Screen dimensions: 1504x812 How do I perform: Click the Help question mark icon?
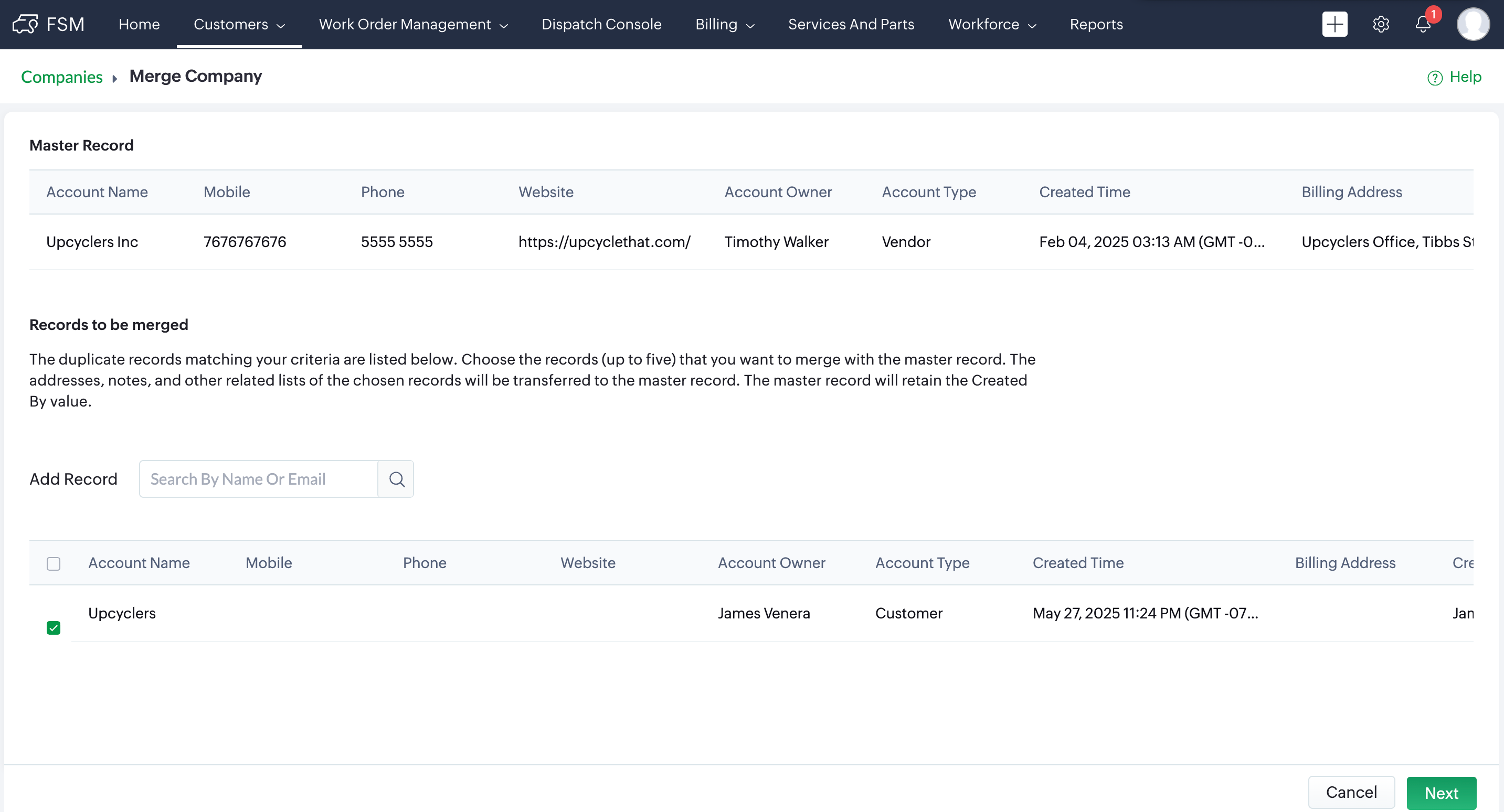pos(1435,78)
